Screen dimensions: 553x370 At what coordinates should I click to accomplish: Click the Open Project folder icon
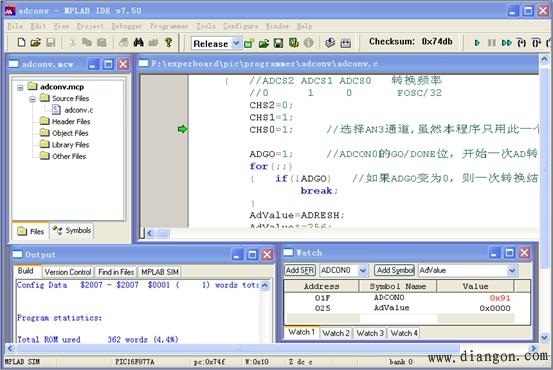click(x=264, y=43)
